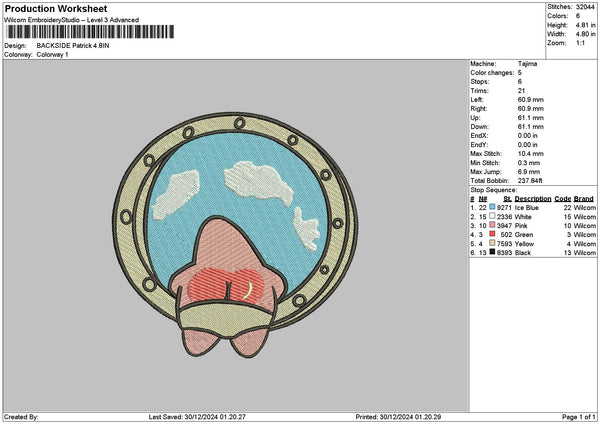Click the Colors value 6 in the header
The height and width of the screenshot is (424, 600).
tap(577, 16)
